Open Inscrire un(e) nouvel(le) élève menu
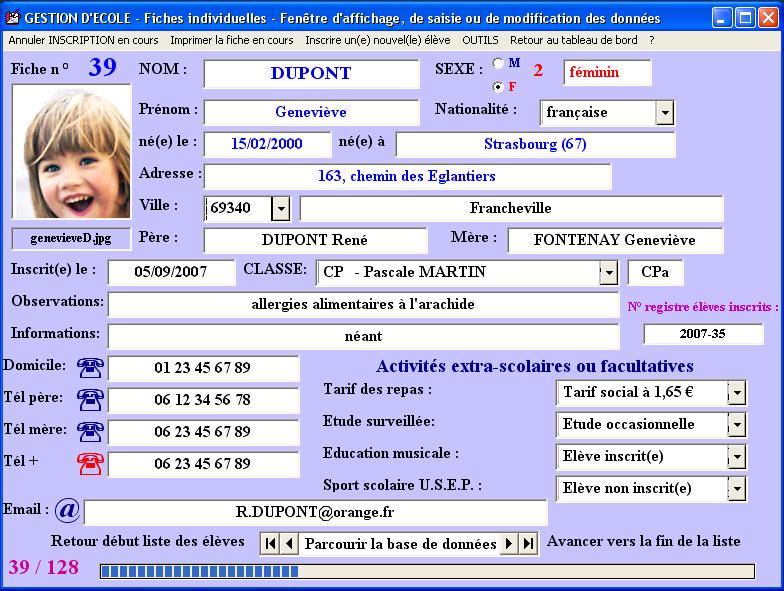784x591 pixels. [378, 40]
